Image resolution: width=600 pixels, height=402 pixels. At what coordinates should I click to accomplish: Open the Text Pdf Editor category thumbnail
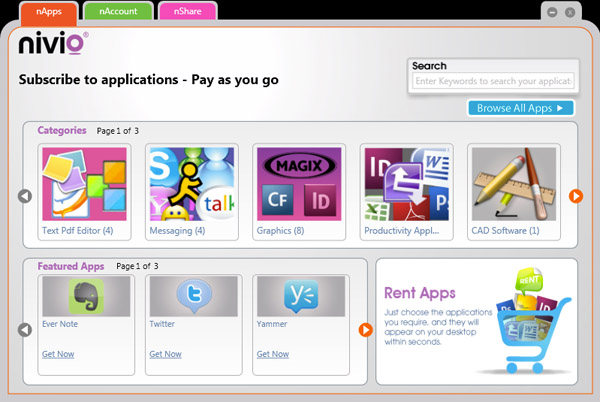point(84,184)
